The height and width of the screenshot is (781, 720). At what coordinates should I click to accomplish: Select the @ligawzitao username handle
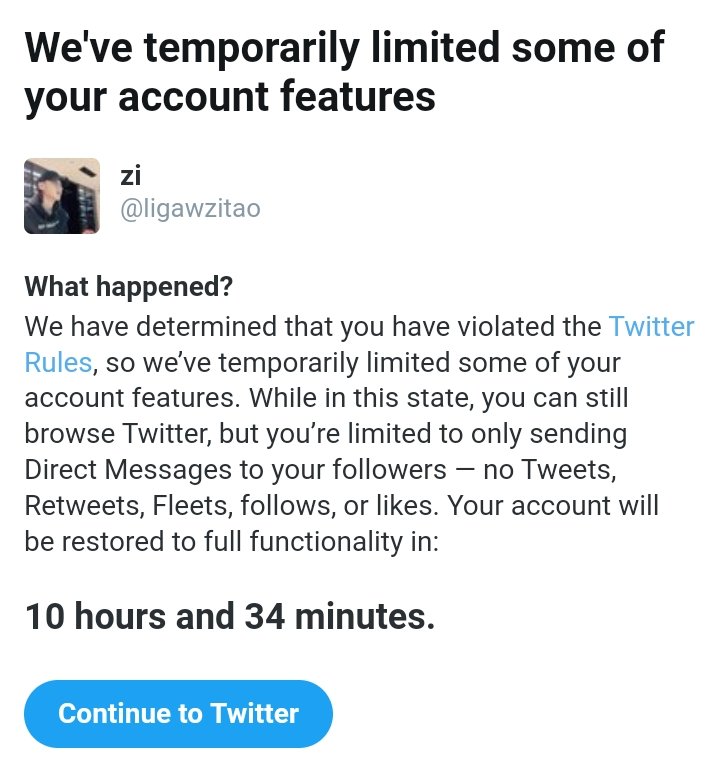pyautogui.click(x=190, y=208)
